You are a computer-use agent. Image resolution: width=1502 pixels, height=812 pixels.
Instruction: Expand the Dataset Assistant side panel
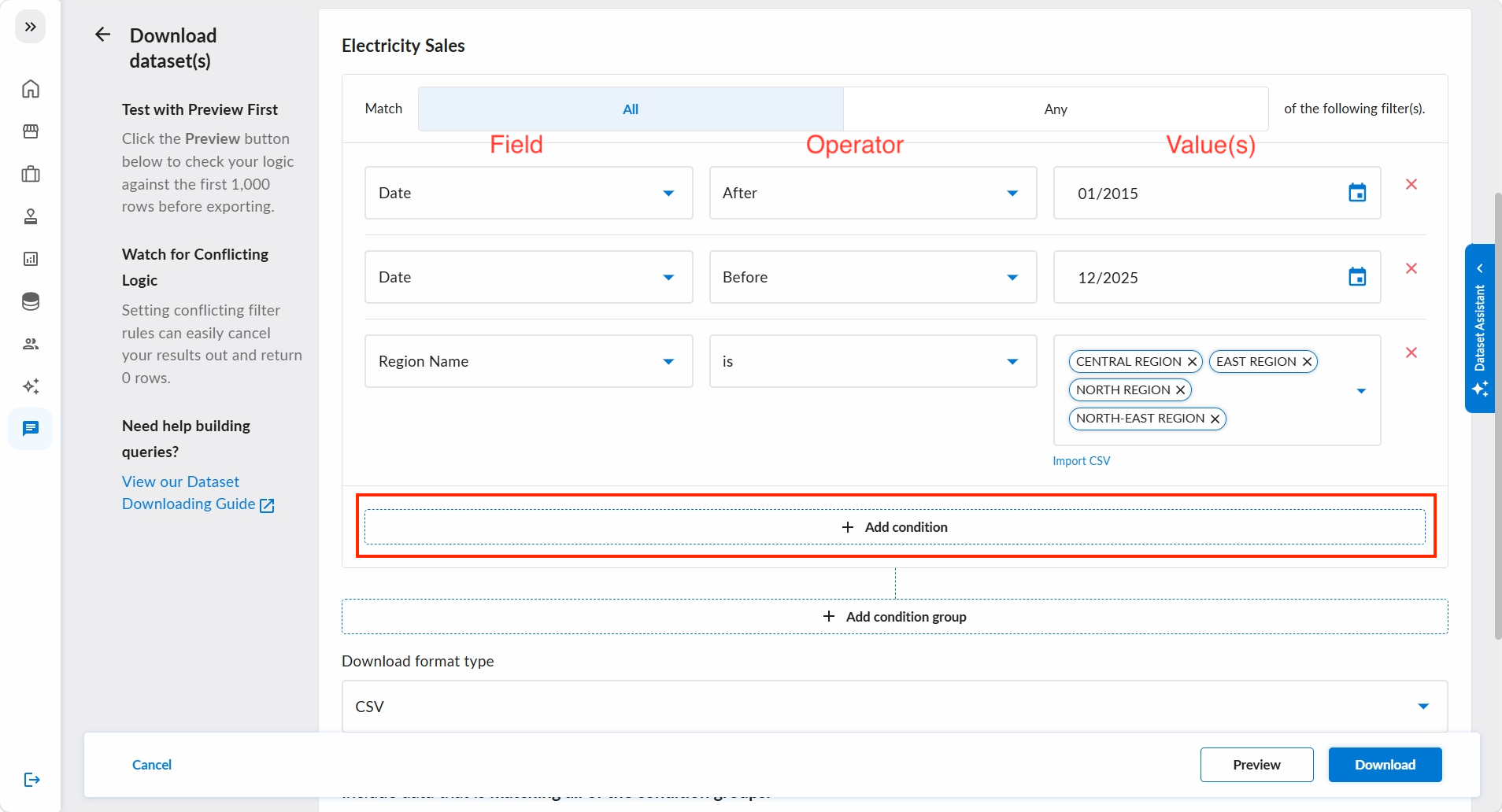[1479, 328]
